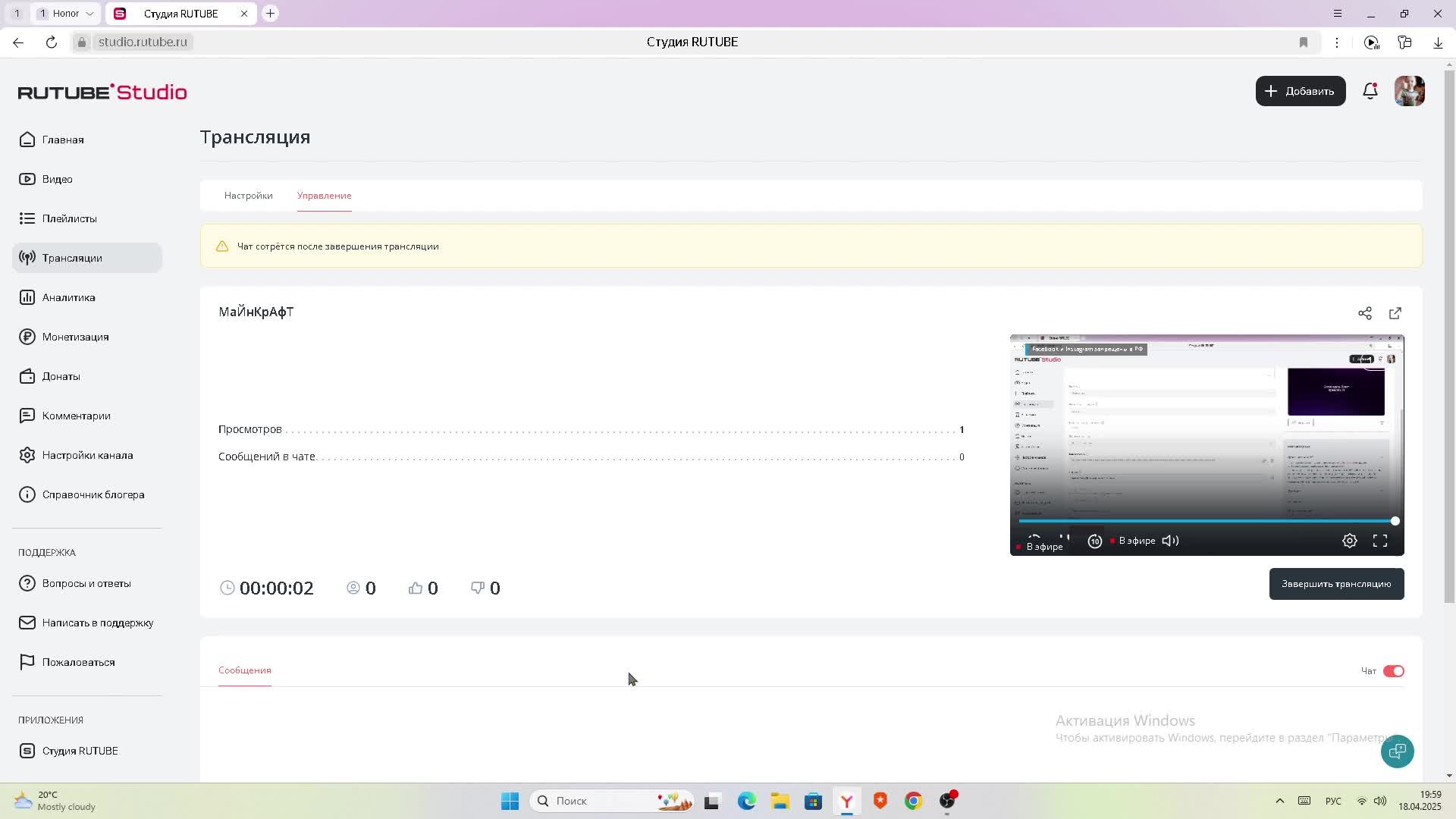The image size is (1456, 819).
Task: Click the address bar studio.rutube.ru
Action: (x=143, y=42)
